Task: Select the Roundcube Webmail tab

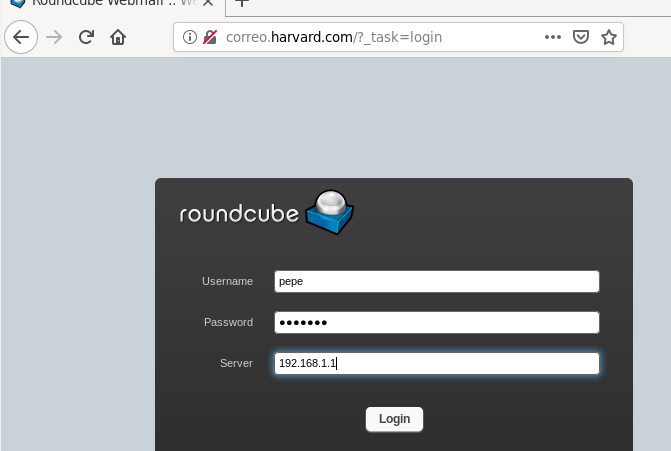Action: [x=110, y=4]
